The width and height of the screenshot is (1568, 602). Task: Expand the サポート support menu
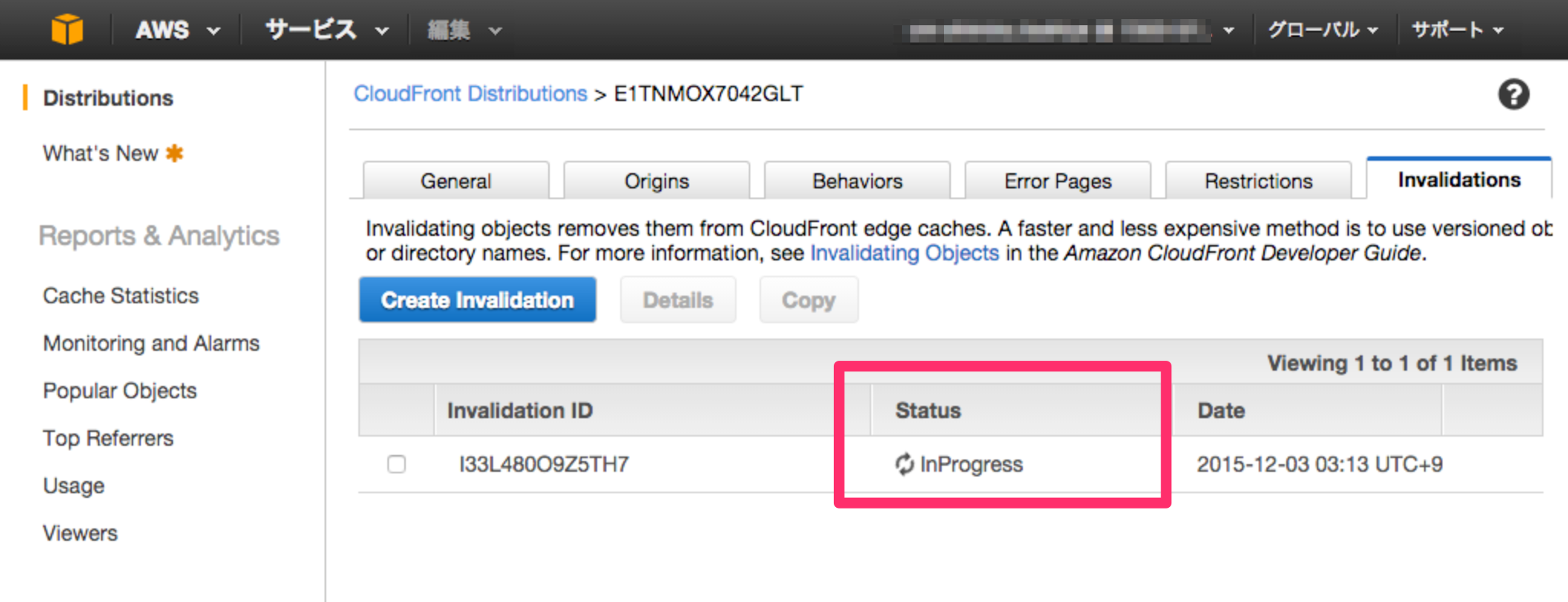(x=1458, y=31)
